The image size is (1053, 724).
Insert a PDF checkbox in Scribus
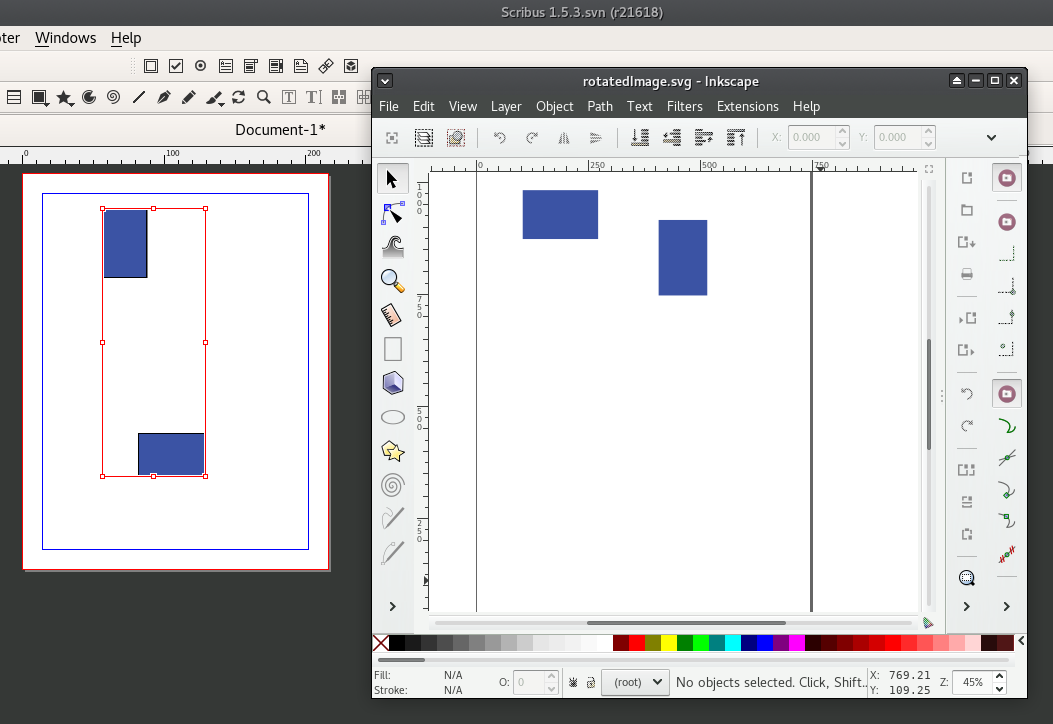point(176,66)
